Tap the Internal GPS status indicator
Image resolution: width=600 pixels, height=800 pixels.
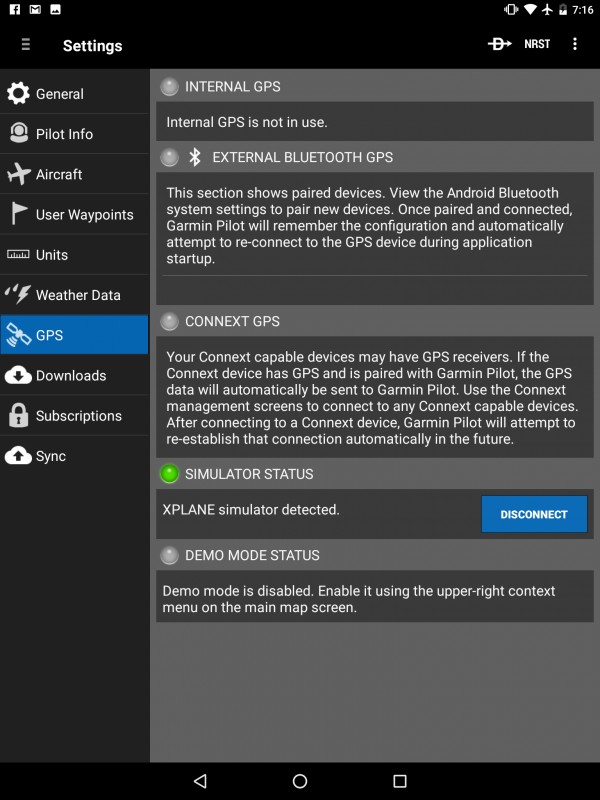coord(169,87)
